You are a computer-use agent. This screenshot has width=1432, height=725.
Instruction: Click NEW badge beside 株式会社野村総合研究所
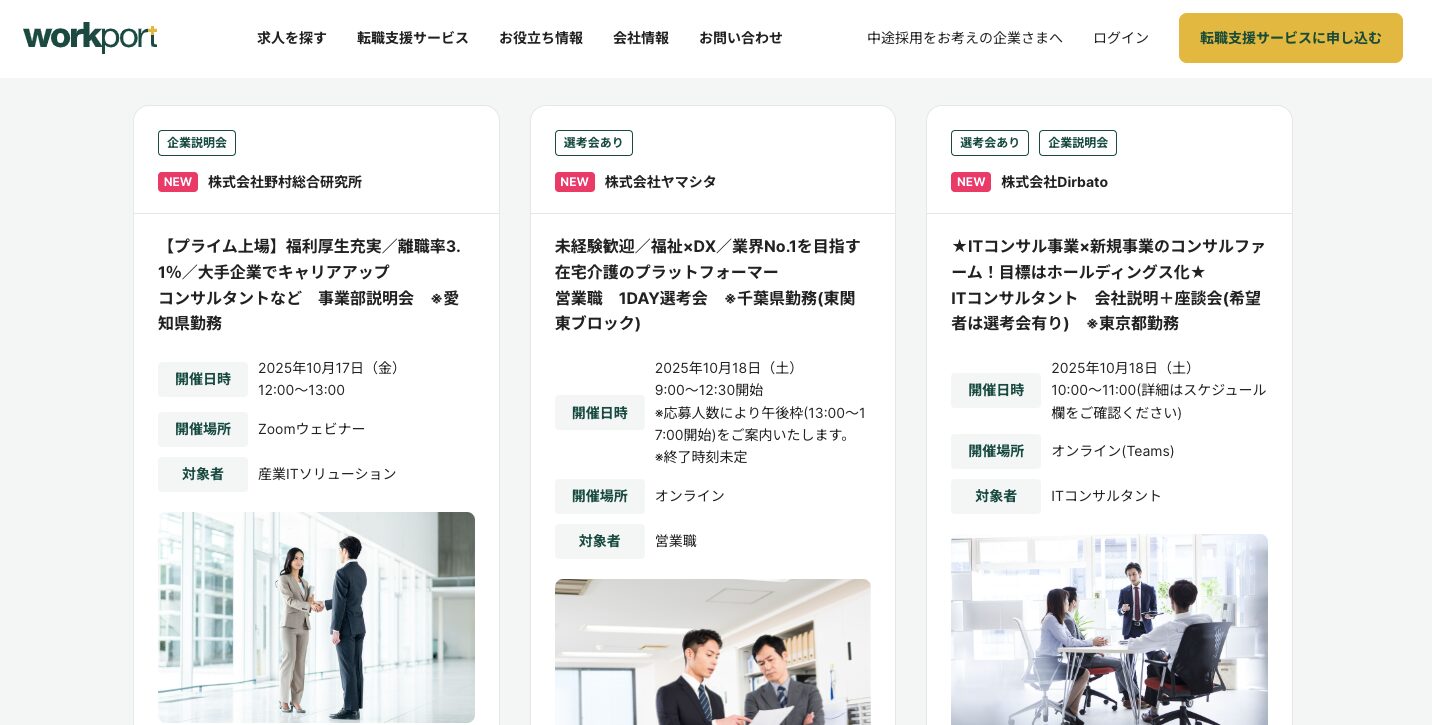[x=178, y=182]
